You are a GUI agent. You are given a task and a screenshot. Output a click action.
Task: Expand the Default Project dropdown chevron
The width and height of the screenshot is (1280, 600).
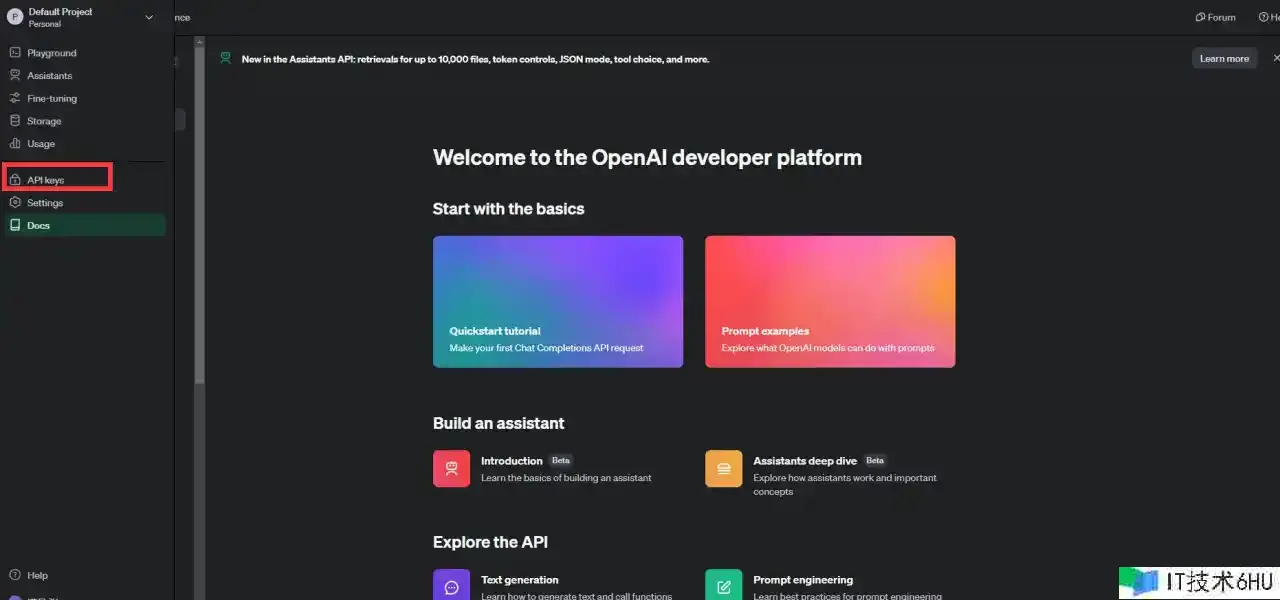(149, 17)
